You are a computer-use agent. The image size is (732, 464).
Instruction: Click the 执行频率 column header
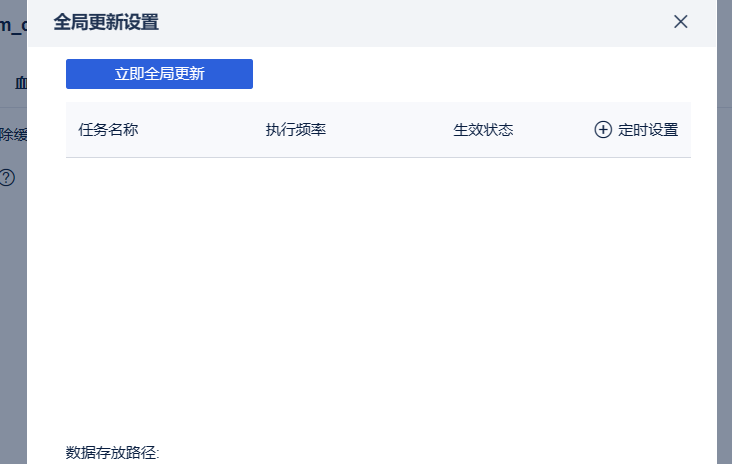296,130
